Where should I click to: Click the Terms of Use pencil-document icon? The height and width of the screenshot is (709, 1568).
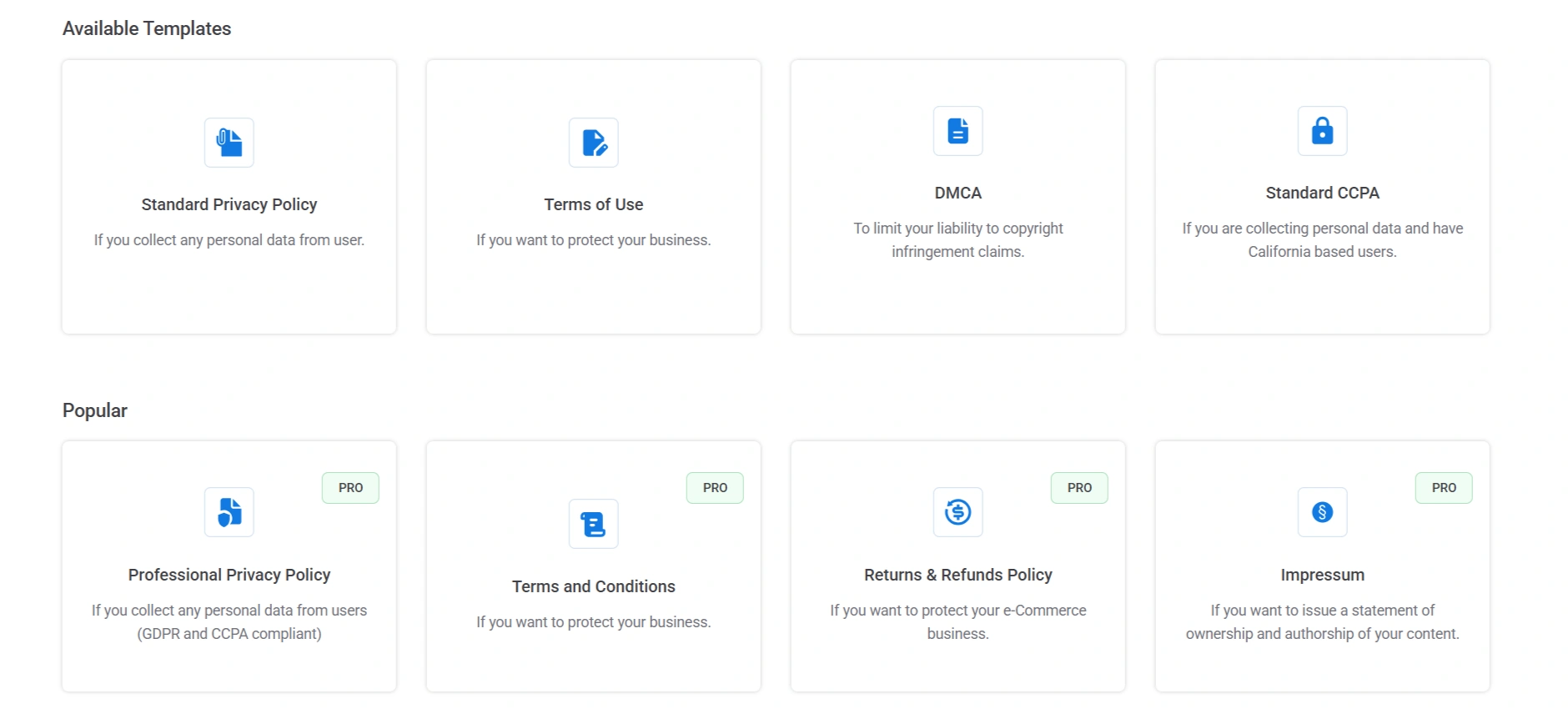point(593,143)
